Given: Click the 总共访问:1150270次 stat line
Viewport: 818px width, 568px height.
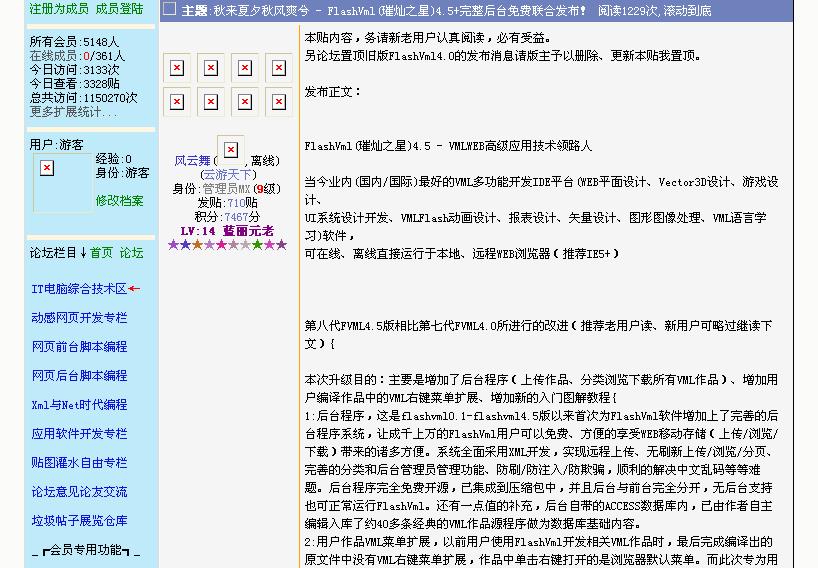Looking at the screenshot, I should (83, 98).
